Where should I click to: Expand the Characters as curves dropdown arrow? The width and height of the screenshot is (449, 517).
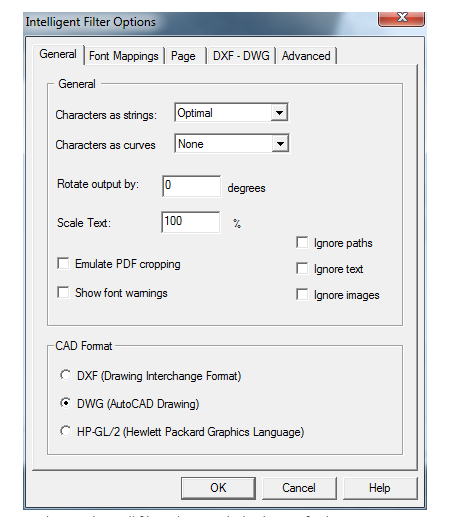tap(280, 144)
